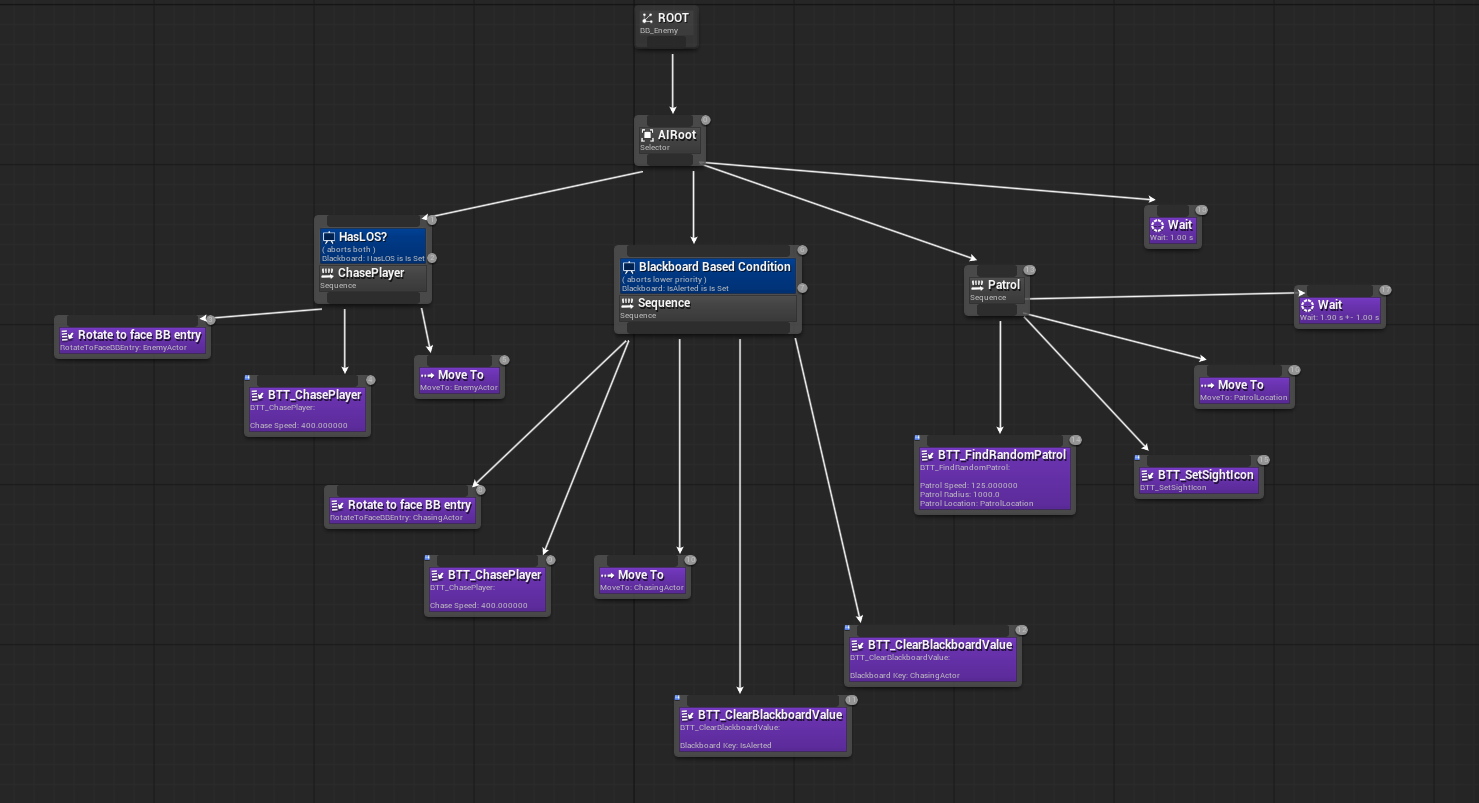Screen dimensions: 1479x803
Task: Select the HasLOS? decorator
Action: click(x=372, y=246)
